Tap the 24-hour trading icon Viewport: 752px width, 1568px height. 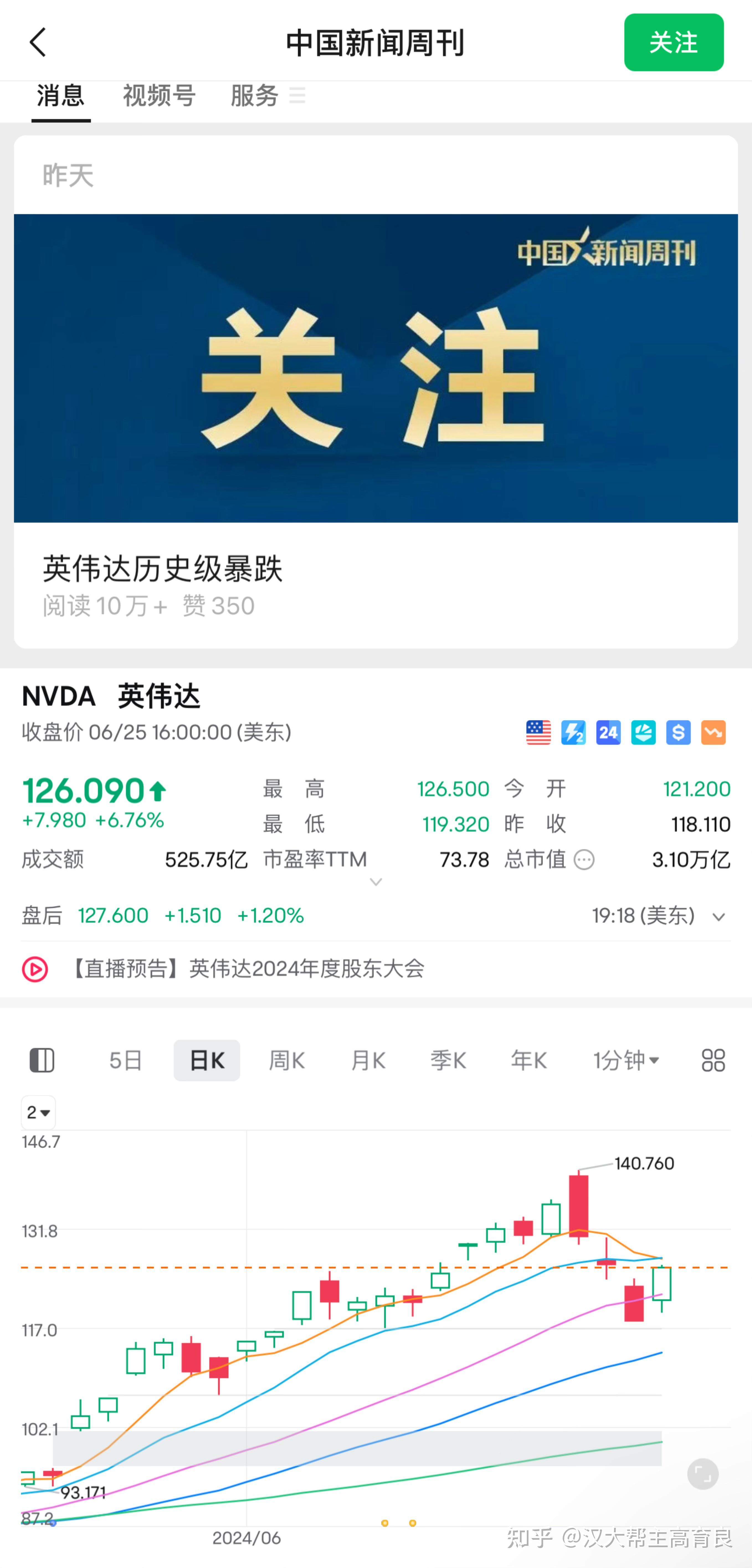[609, 732]
